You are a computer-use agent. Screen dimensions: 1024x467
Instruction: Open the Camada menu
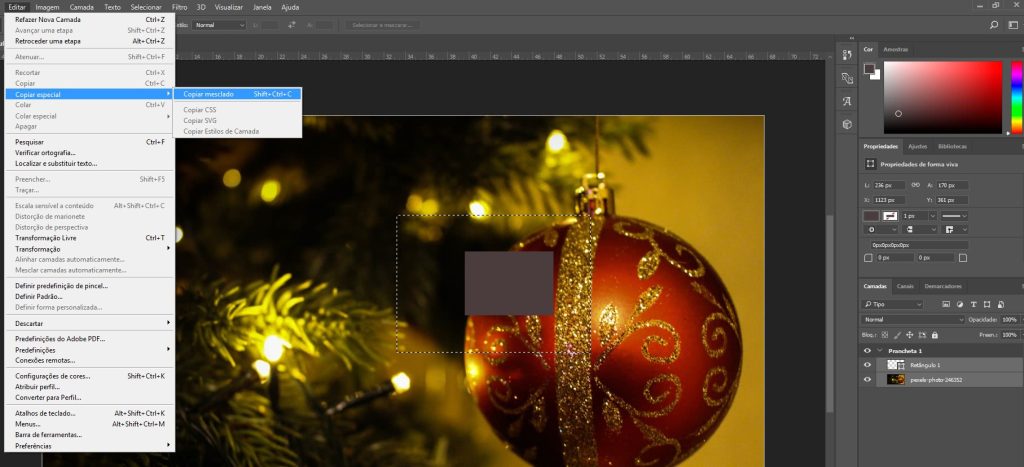tap(82, 7)
